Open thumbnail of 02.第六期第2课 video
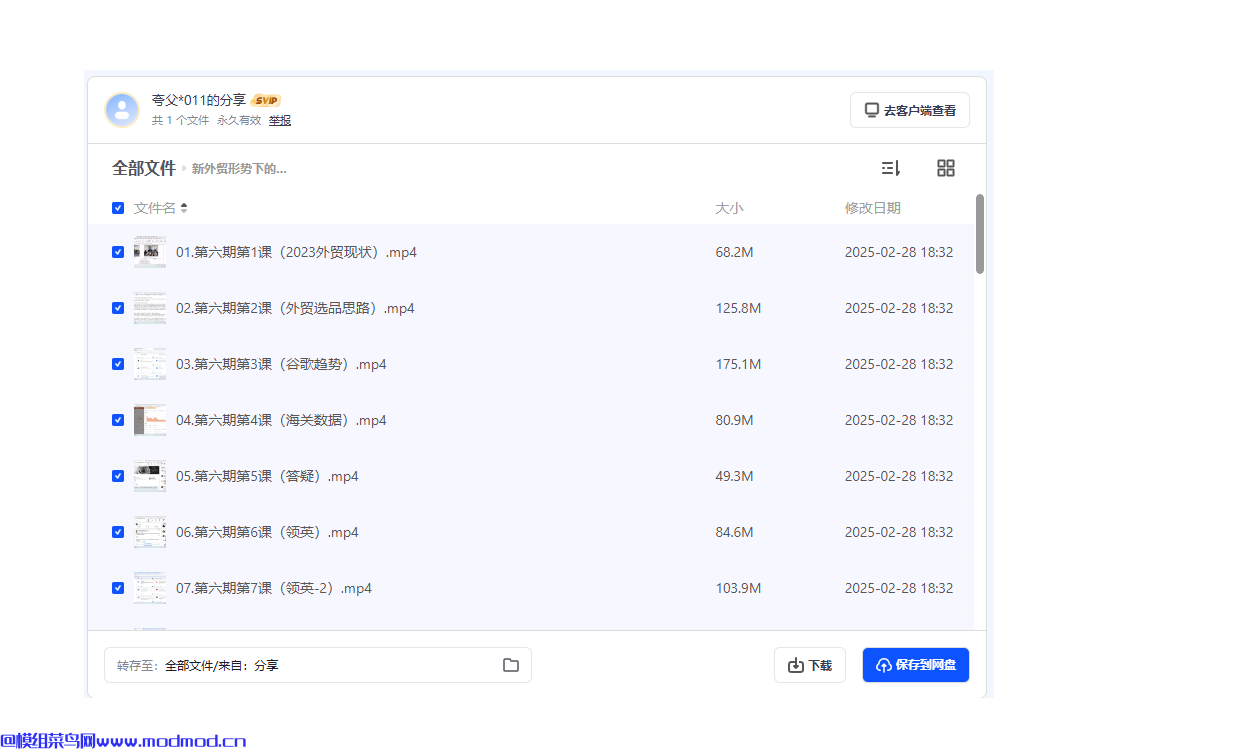The height and width of the screenshot is (749, 1246). click(150, 308)
